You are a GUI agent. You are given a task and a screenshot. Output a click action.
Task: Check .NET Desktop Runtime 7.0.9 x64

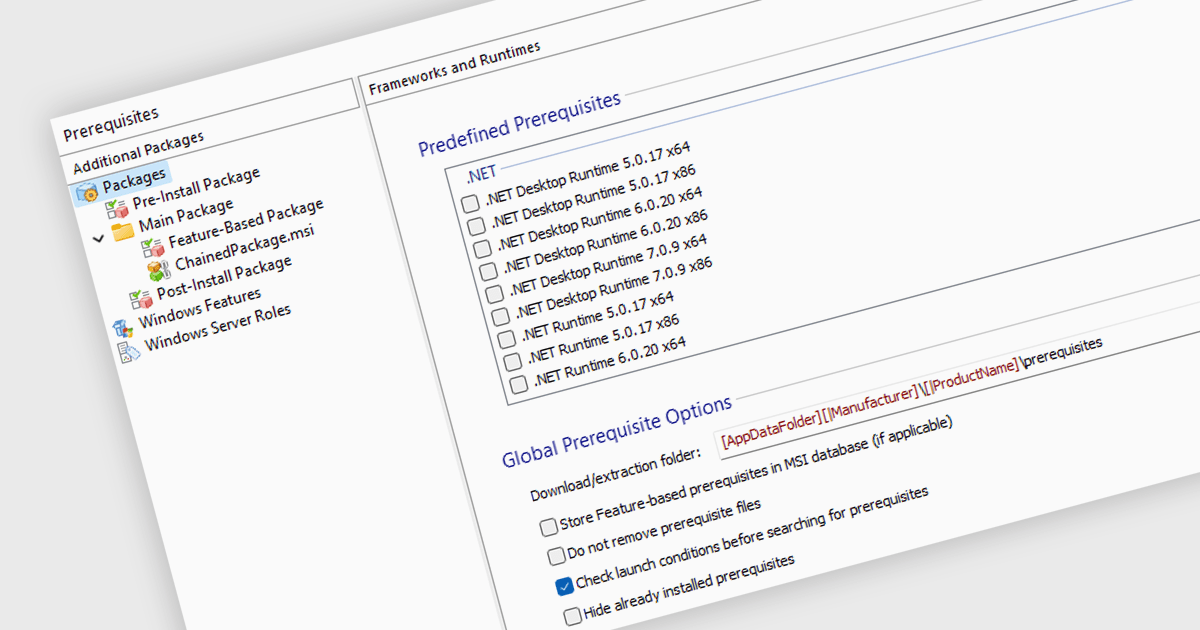[492, 294]
